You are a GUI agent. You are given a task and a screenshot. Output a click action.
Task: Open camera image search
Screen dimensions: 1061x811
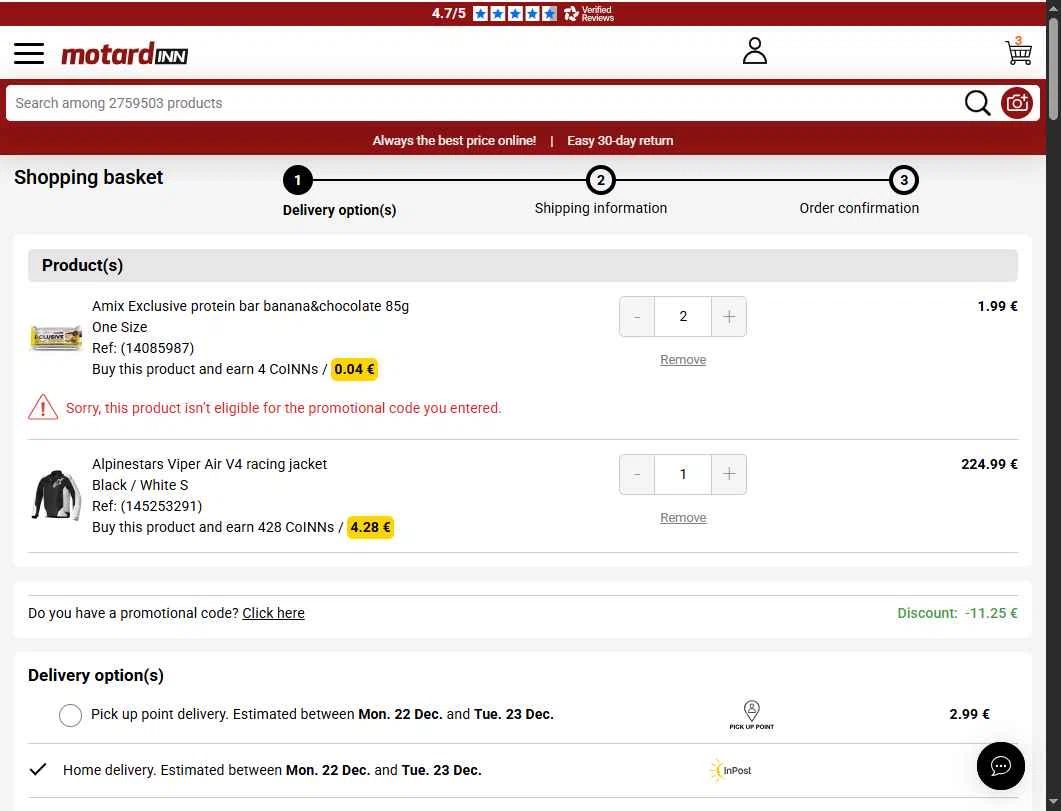[1016, 103]
